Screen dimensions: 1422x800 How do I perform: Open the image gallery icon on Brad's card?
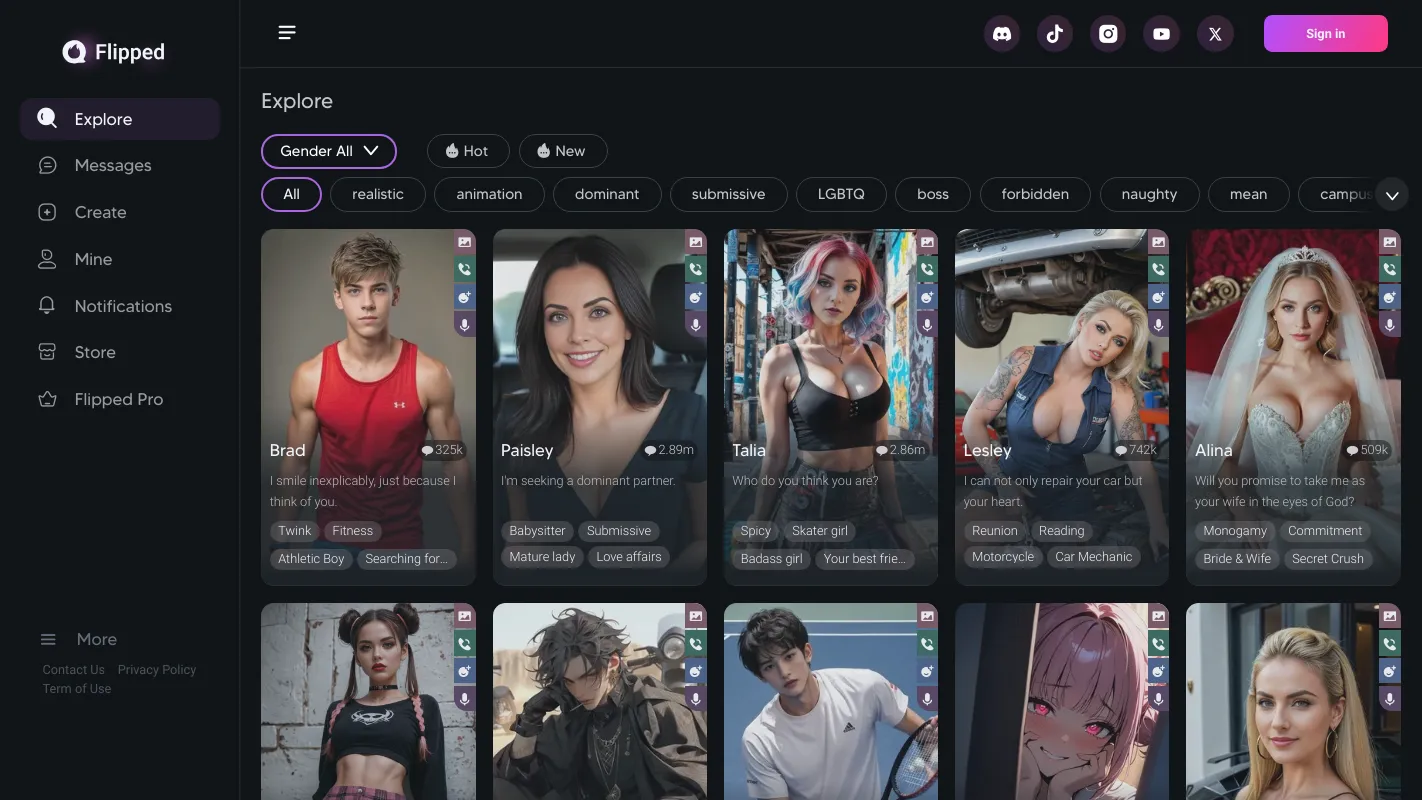[464, 241]
